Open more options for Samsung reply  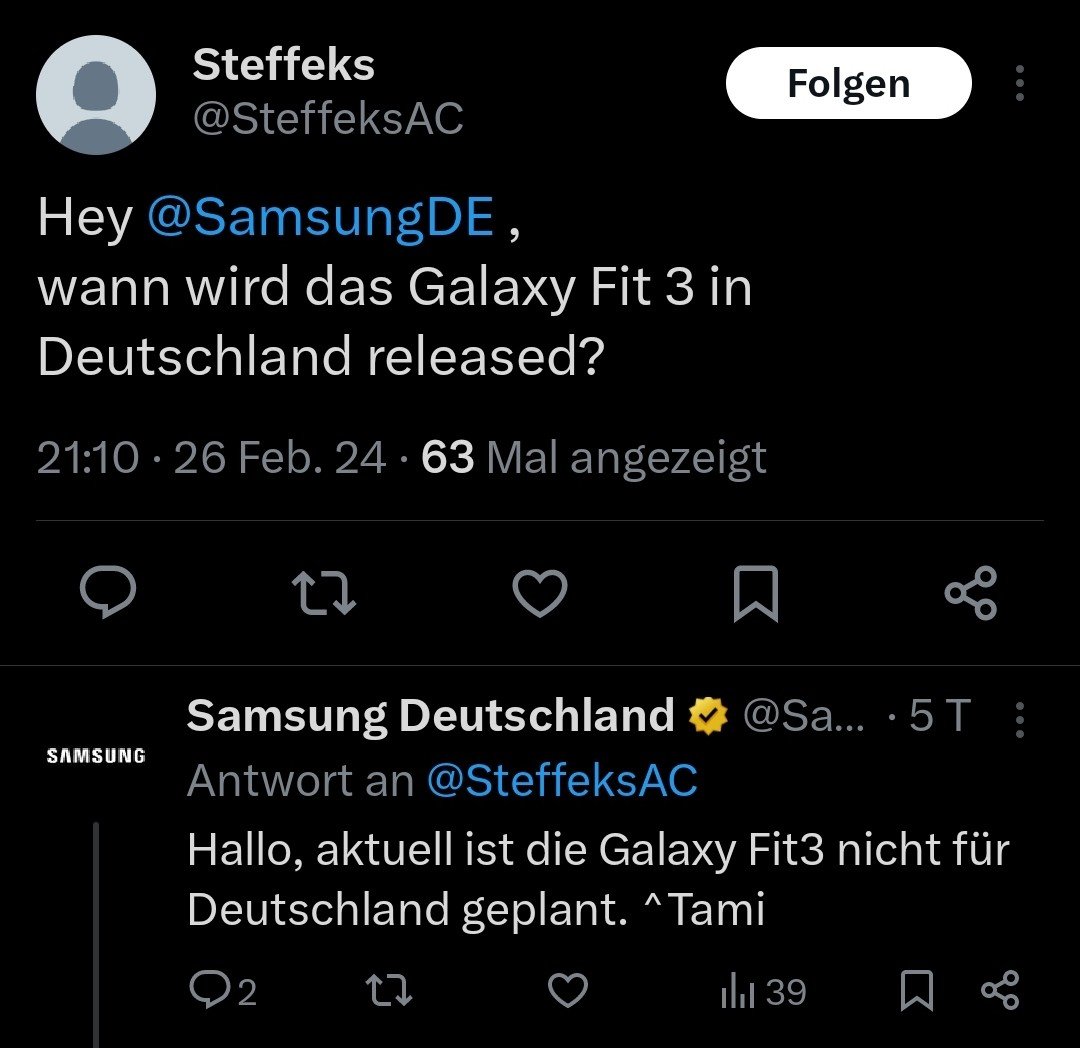1019,718
